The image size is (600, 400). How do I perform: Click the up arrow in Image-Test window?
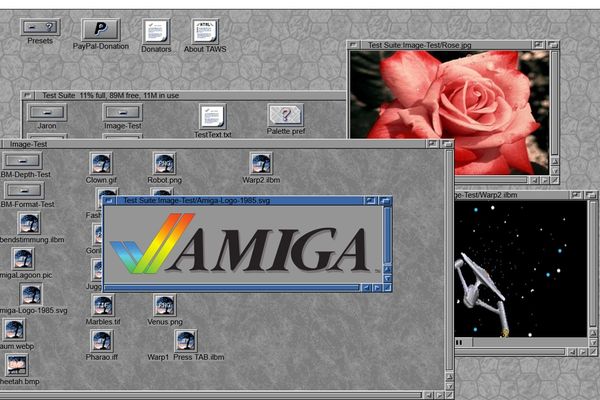coord(450,377)
